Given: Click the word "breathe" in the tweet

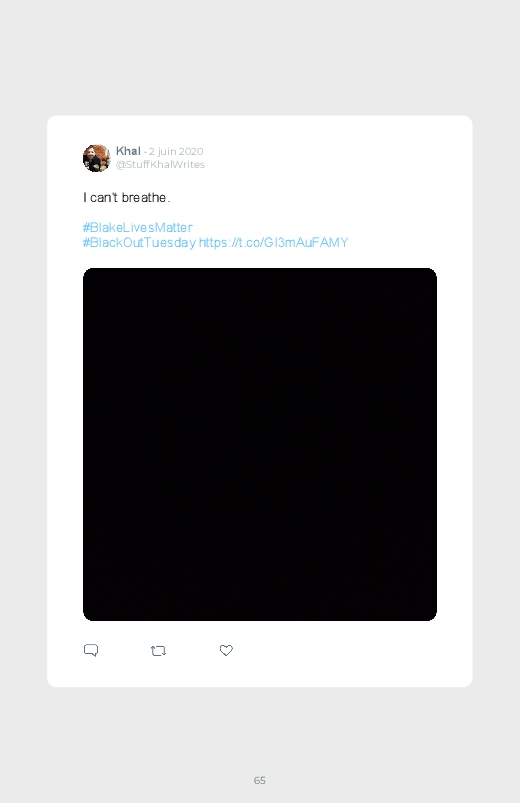Looking at the screenshot, I should [144, 198].
